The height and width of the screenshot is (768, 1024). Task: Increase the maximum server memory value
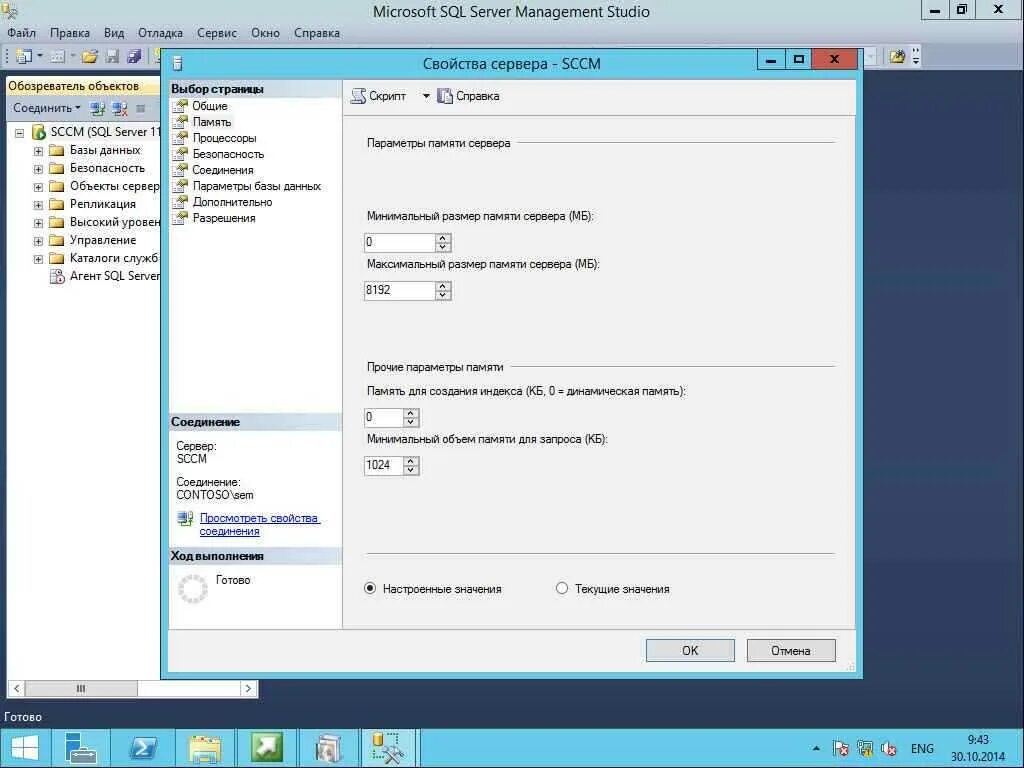[443, 286]
